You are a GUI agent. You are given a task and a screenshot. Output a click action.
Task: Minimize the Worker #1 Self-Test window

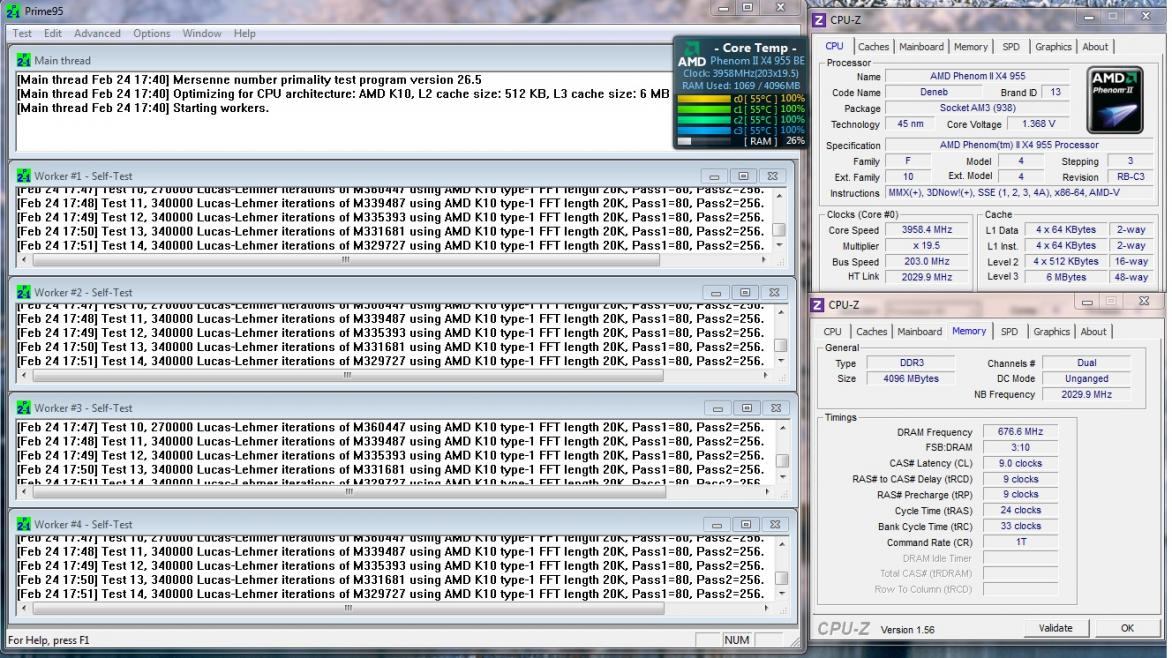click(x=714, y=176)
